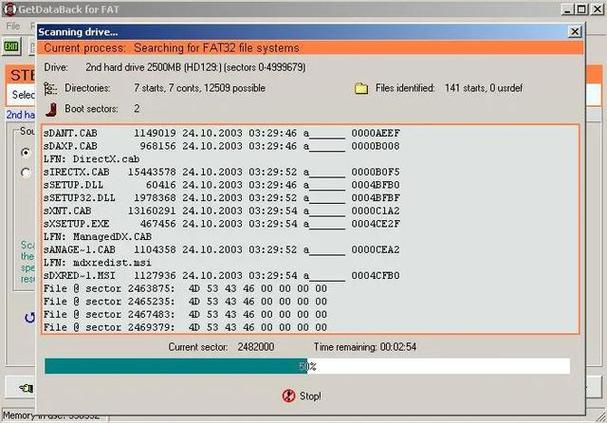
Task: Click the LFN: mdxredist.msi line
Action: click(x=98, y=263)
